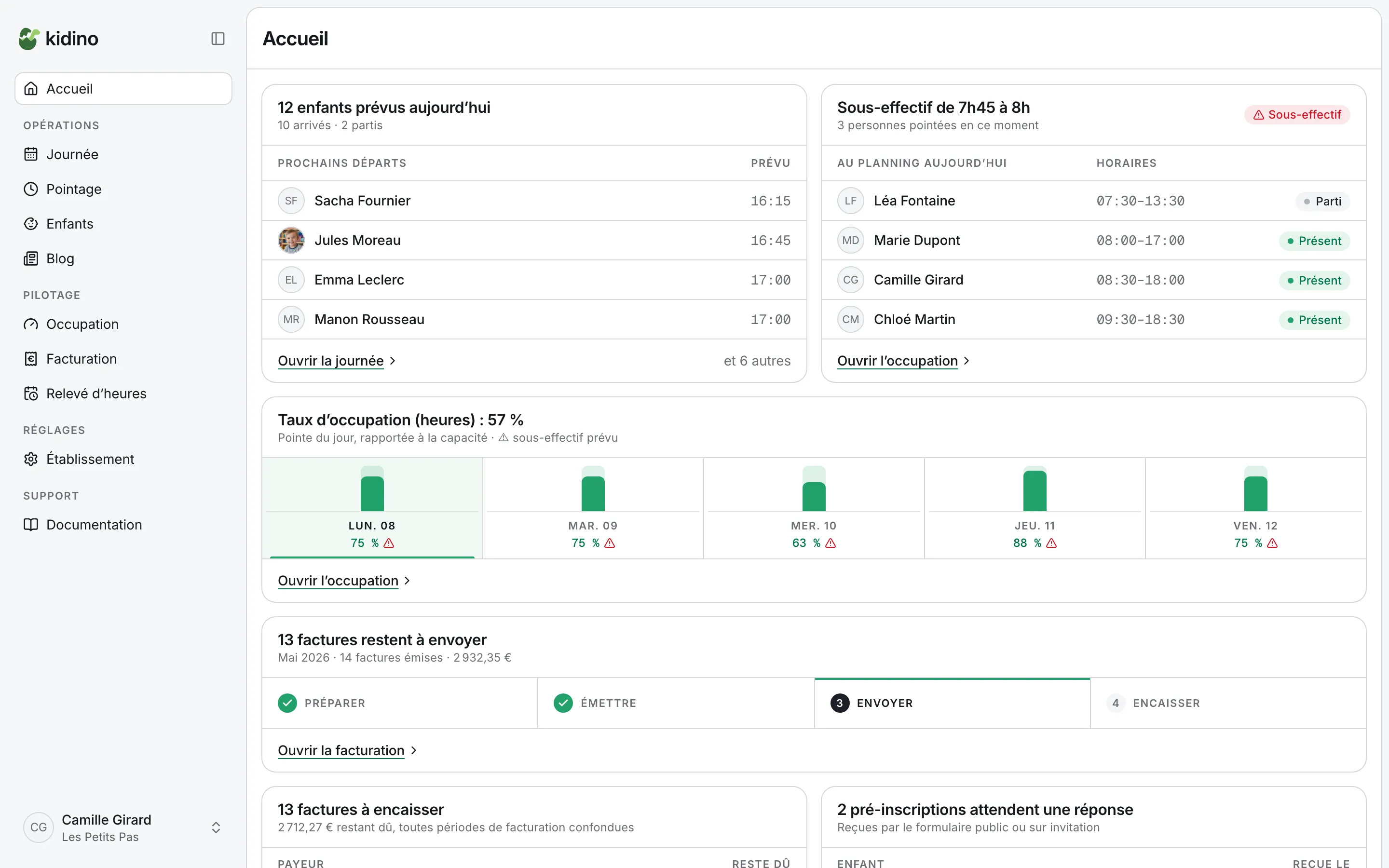This screenshot has width=1389, height=868.
Task: Click Jules Moreau's photo avatar
Action: (x=291, y=240)
